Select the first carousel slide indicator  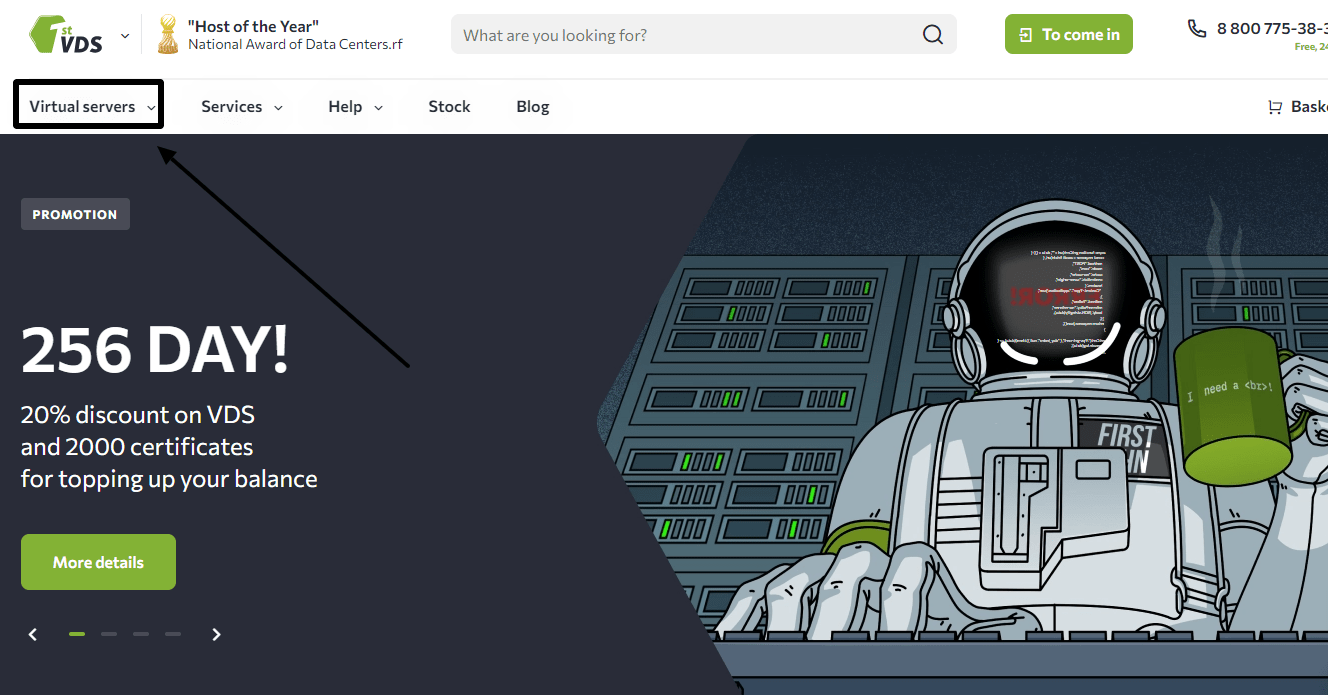(x=77, y=634)
